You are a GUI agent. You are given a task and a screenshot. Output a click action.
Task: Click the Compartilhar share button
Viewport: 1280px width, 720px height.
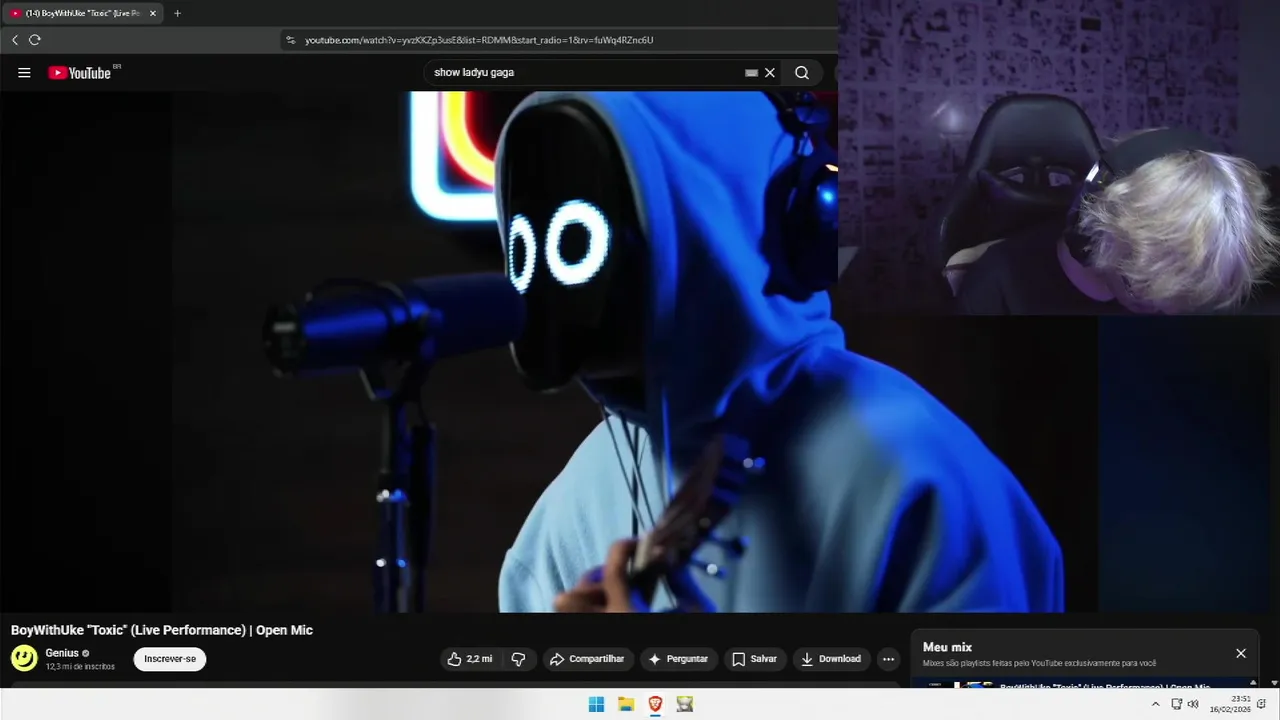click(x=588, y=659)
